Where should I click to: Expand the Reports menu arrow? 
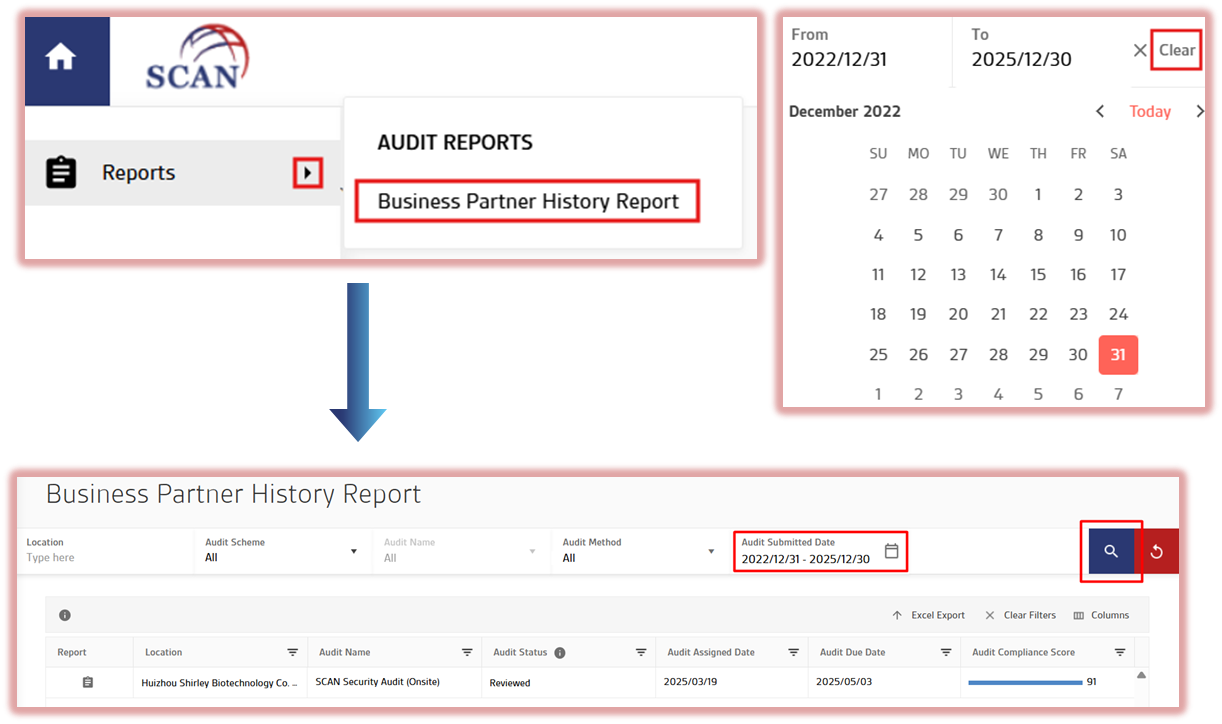(x=308, y=173)
